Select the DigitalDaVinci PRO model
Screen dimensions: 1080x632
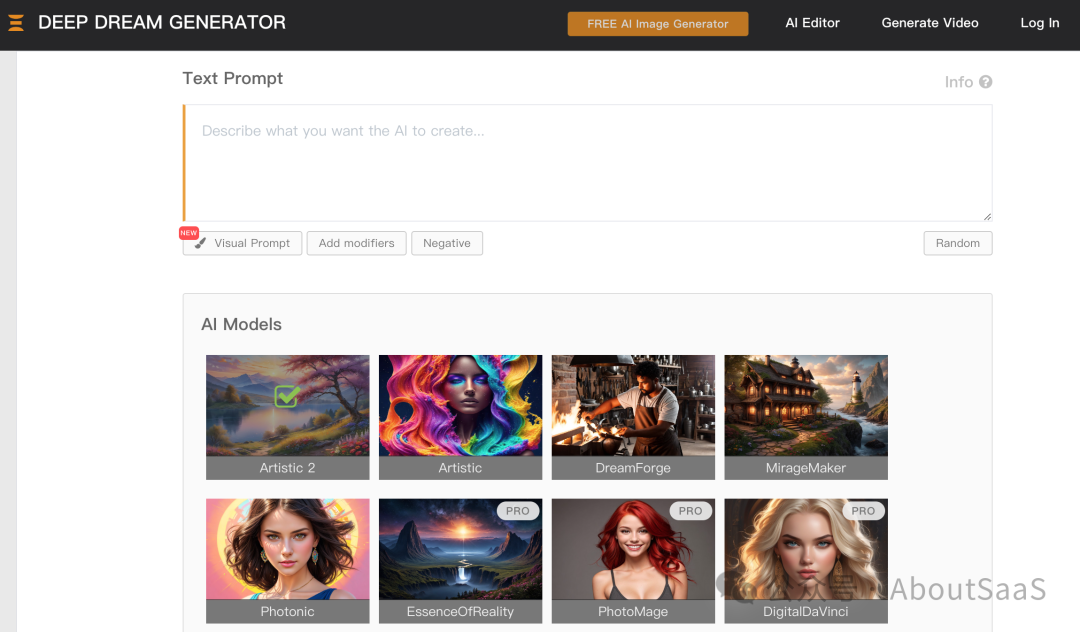pyautogui.click(x=806, y=561)
